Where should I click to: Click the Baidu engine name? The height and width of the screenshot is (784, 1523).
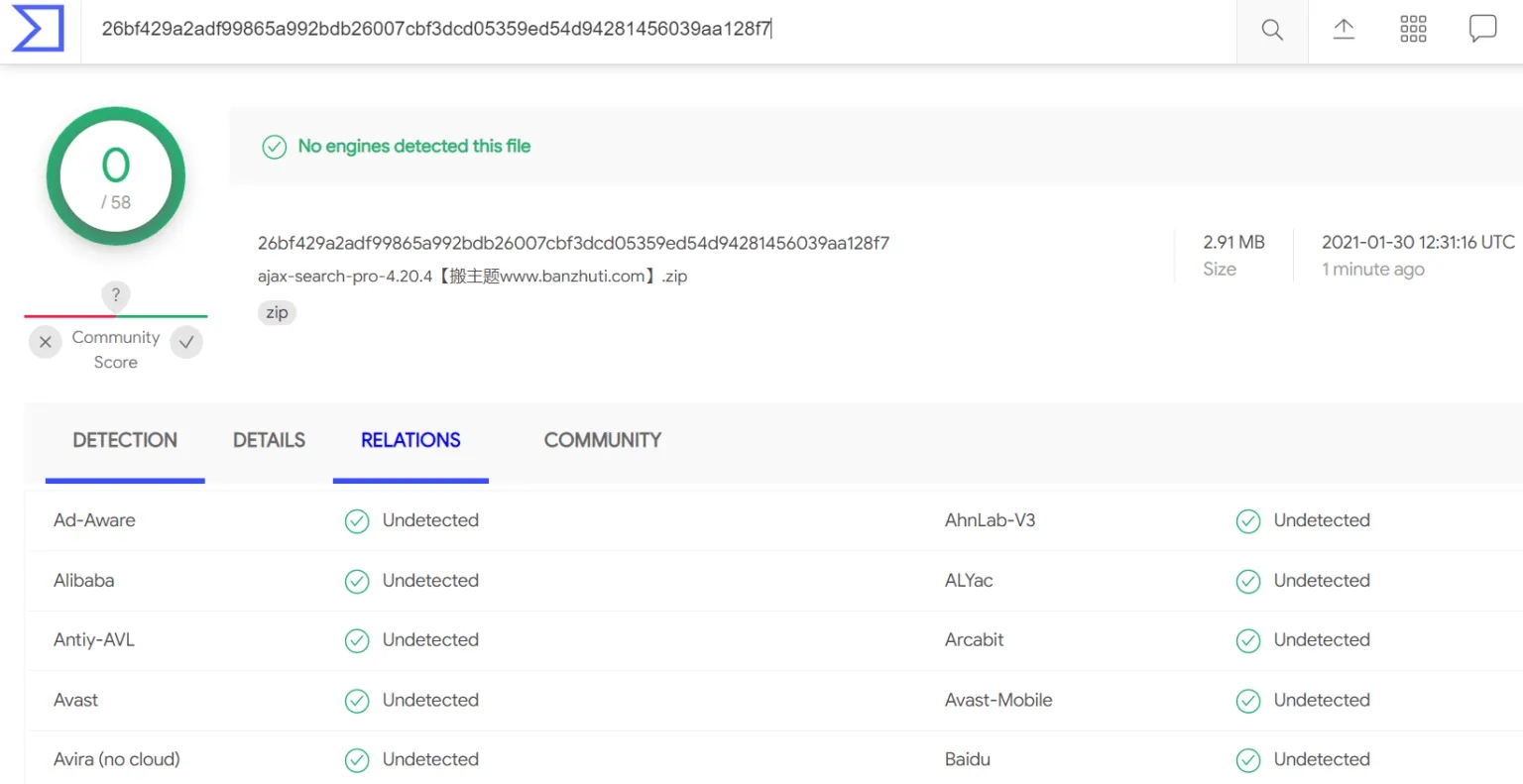point(967,759)
